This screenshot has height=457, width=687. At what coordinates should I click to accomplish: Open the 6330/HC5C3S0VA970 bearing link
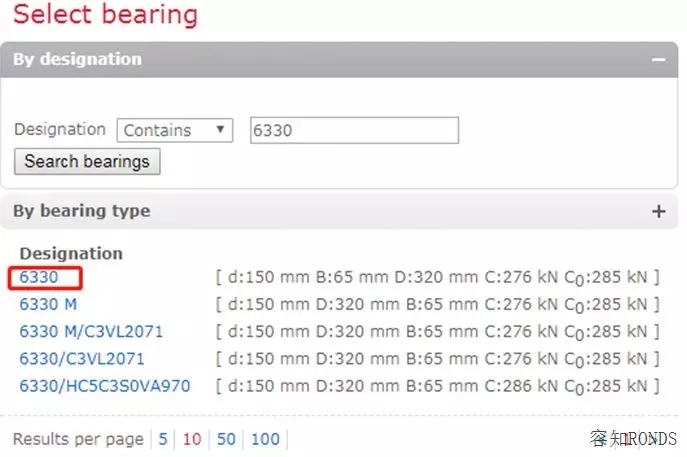104,385
